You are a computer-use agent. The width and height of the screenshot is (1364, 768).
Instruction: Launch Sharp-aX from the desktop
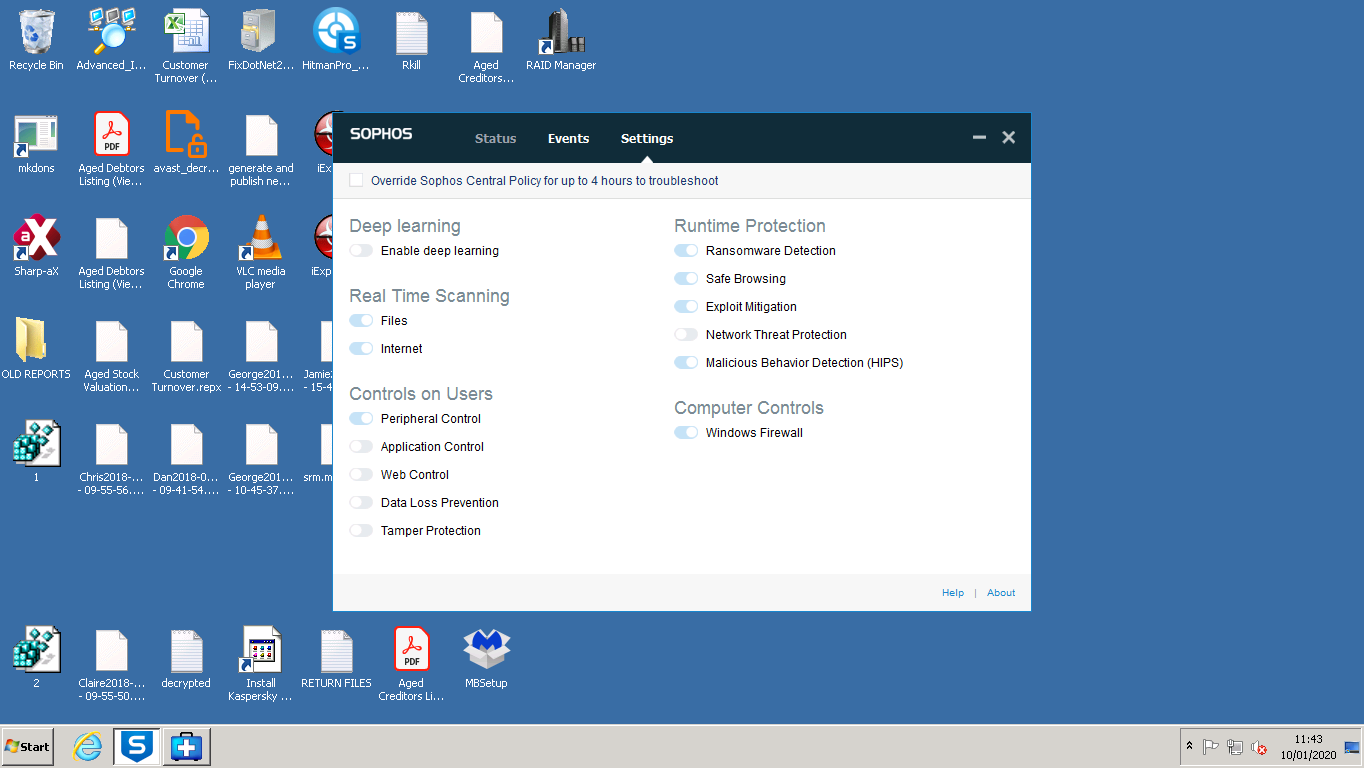[36, 239]
